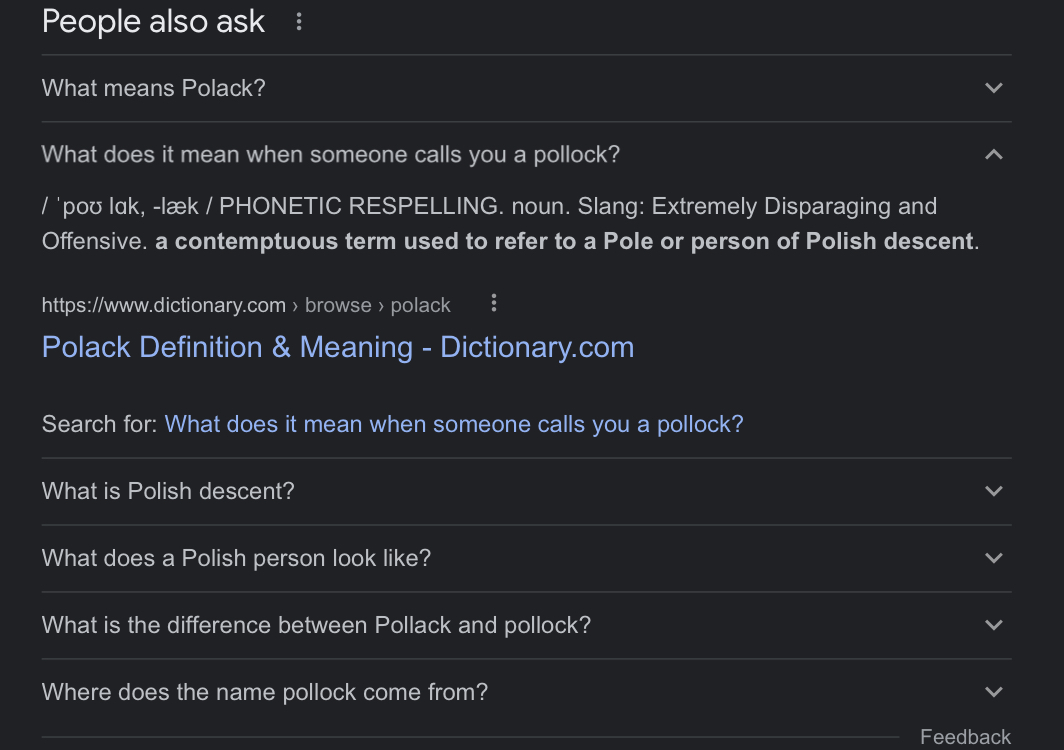The width and height of the screenshot is (1064, 750).
Task: Open the three-dot menu beside People also ask
Action: click(x=299, y=22)
